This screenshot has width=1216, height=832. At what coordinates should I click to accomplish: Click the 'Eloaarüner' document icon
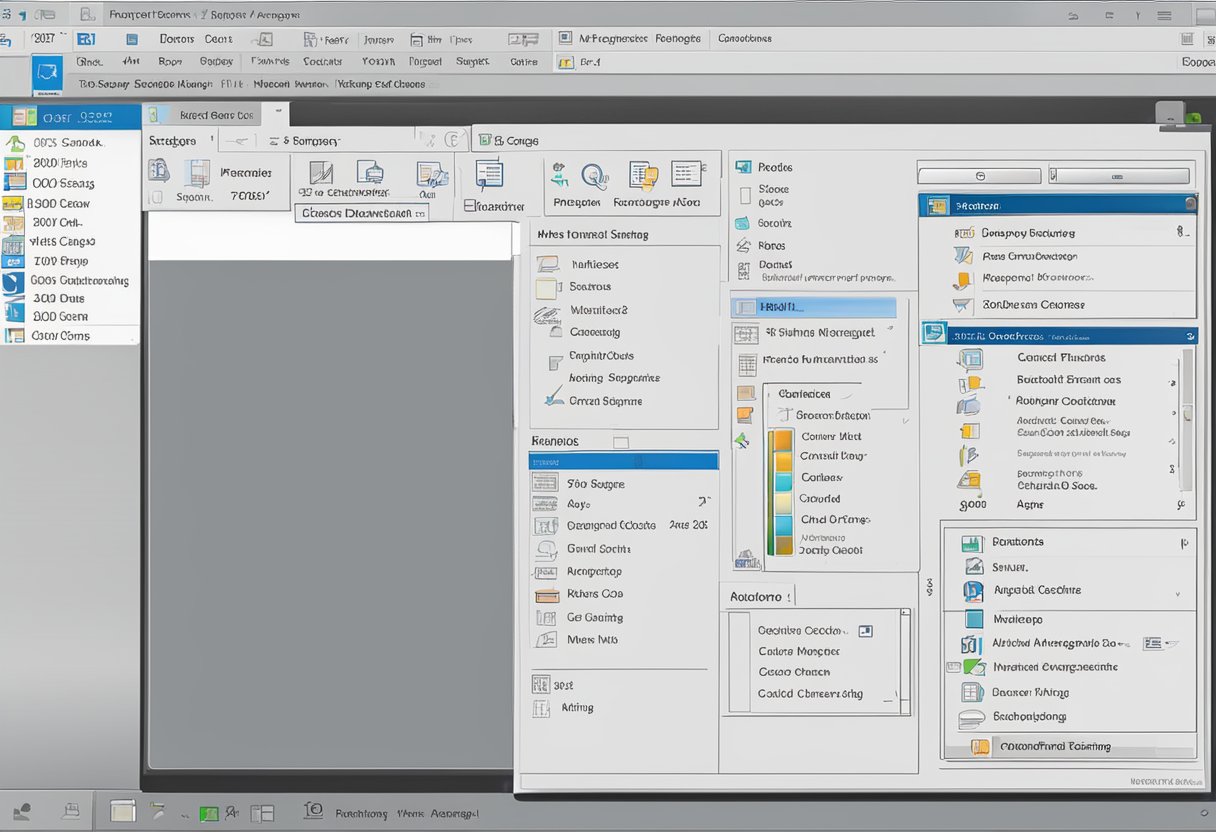(489, 175)
